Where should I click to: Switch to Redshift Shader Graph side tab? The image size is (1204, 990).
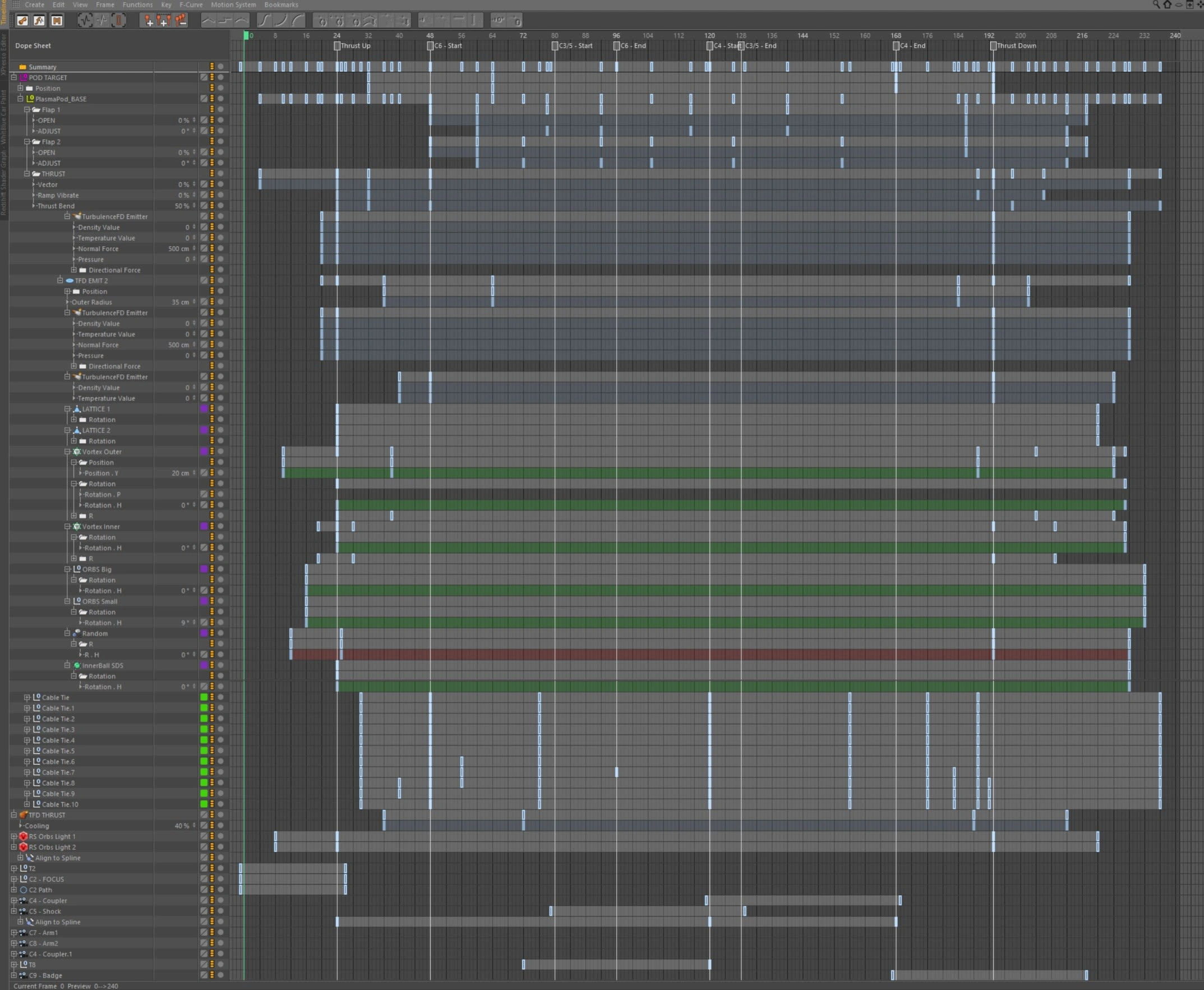(x=3, y=151)
